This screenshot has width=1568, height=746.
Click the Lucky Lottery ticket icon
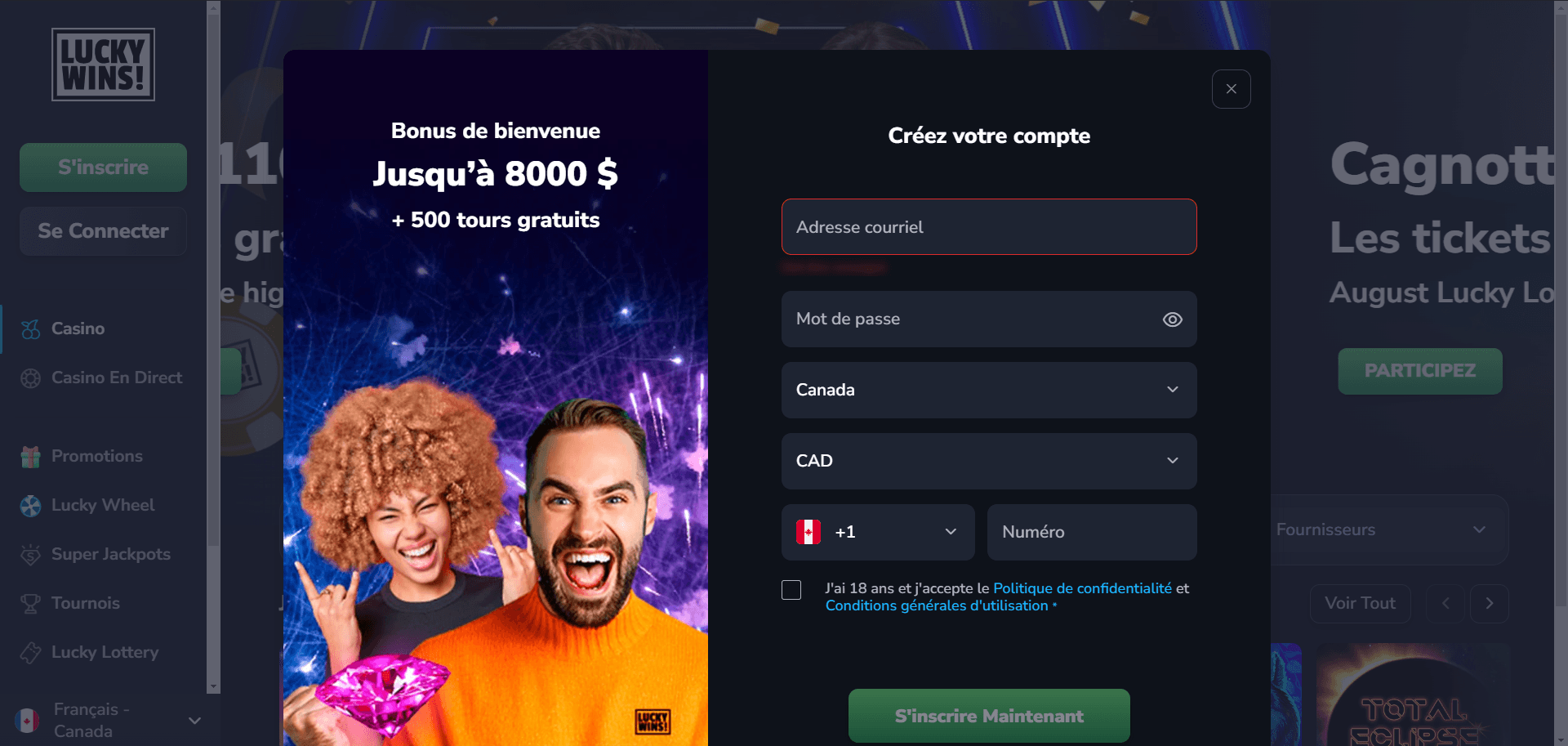(30, 653)
